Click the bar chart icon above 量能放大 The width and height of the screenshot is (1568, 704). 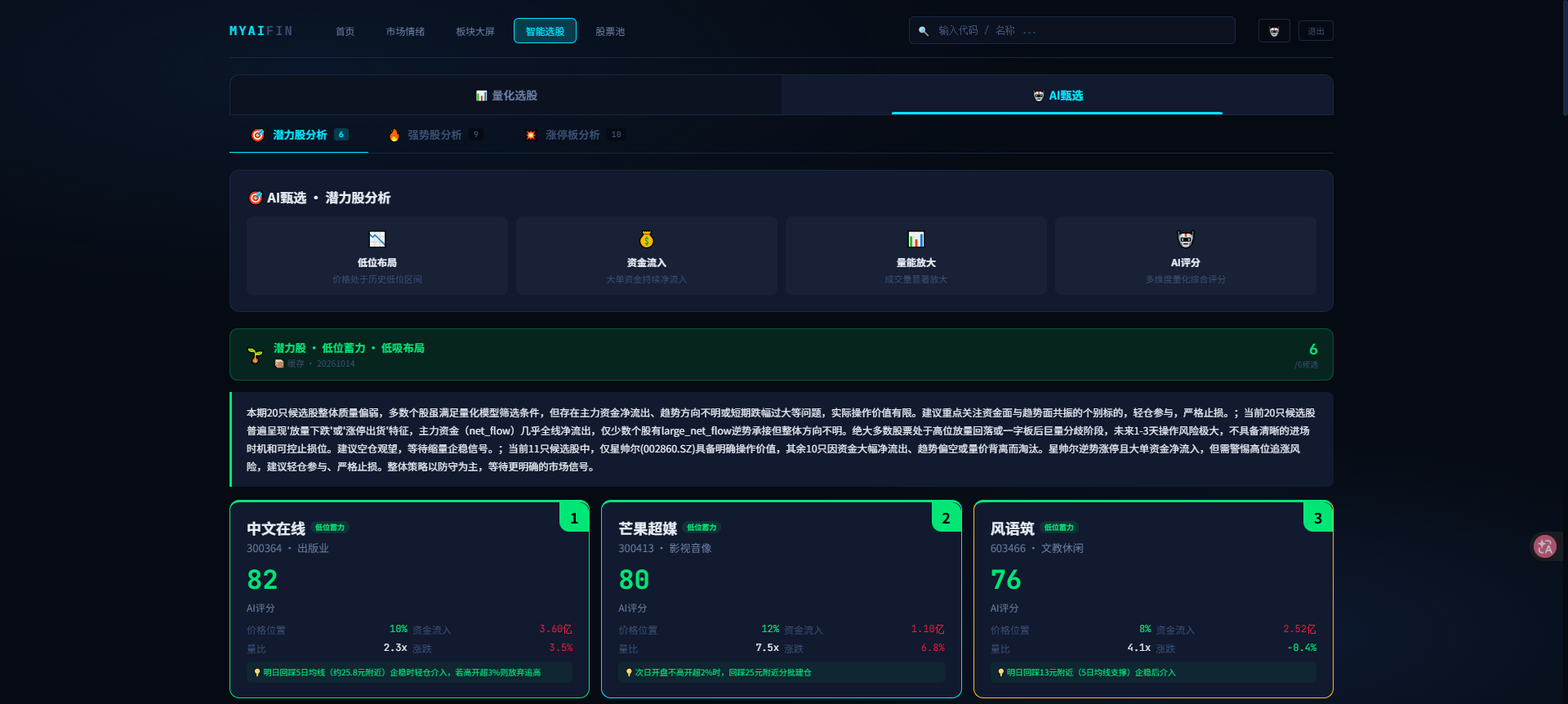pyautogui.click(x=916, y=239)
